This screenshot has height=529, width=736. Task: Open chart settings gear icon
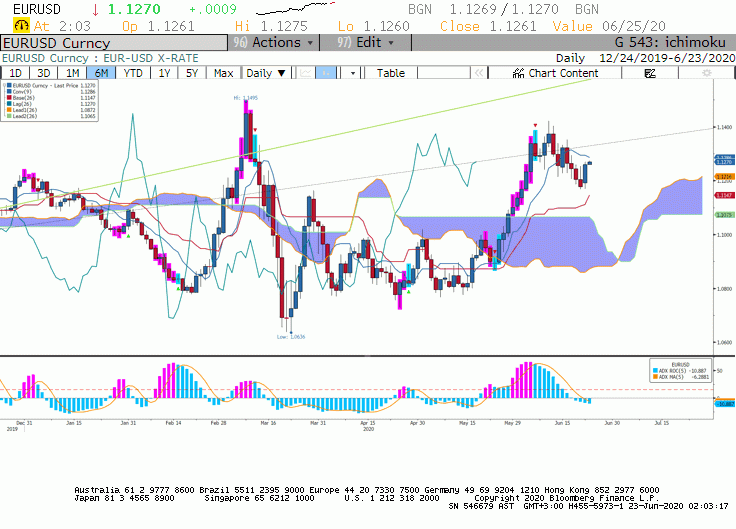pos(706,73)
